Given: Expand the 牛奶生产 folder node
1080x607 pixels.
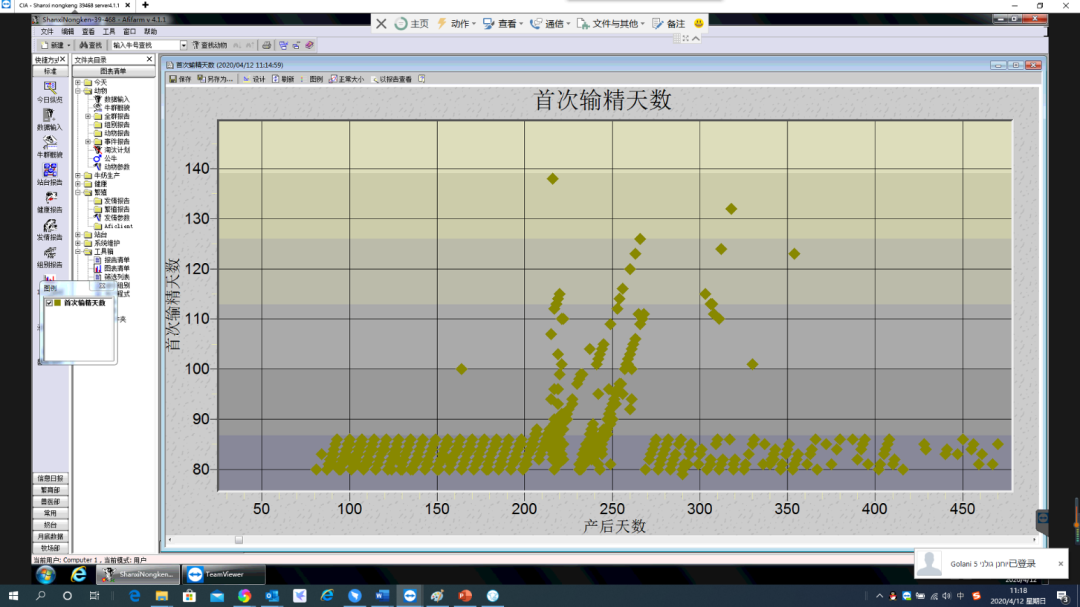Looking at the screenshot, I should tap(78, 176).
